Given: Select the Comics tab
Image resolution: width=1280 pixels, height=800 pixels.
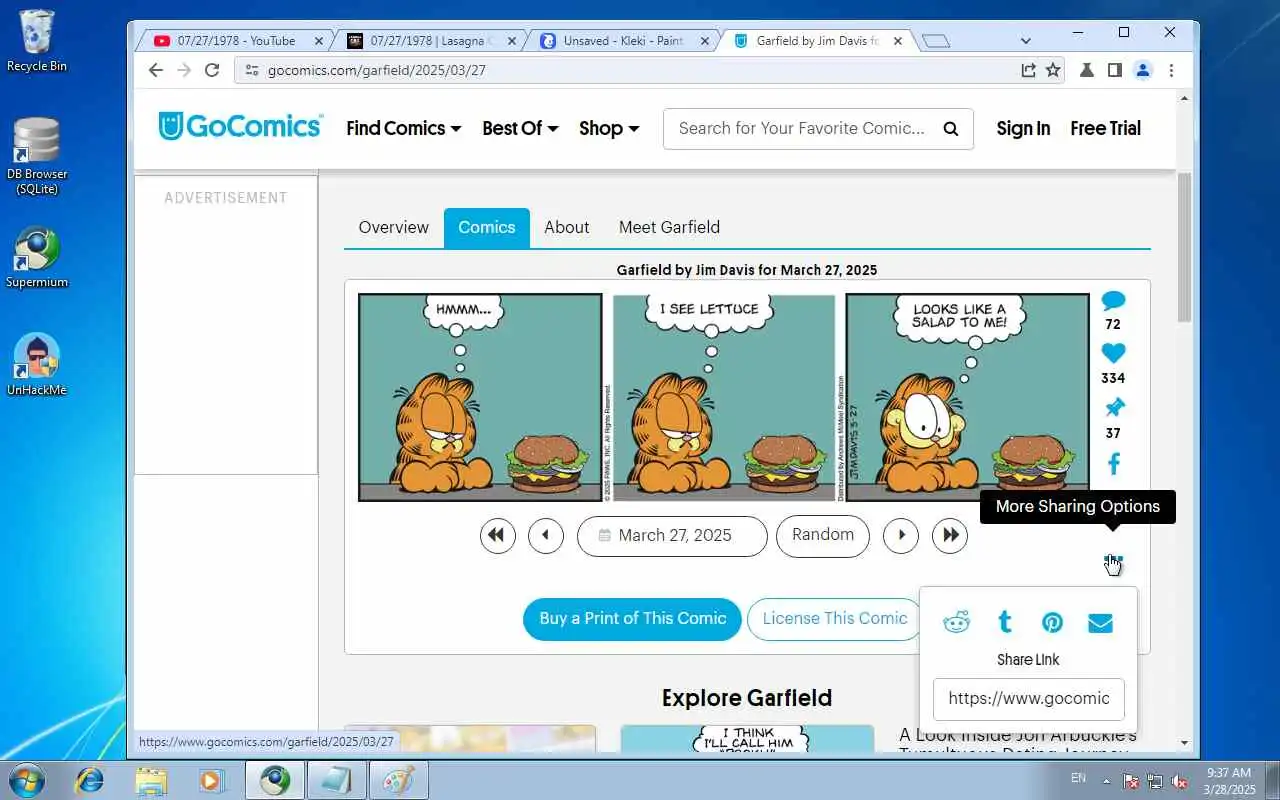Looking at the screenshot, I should [487, 227].
